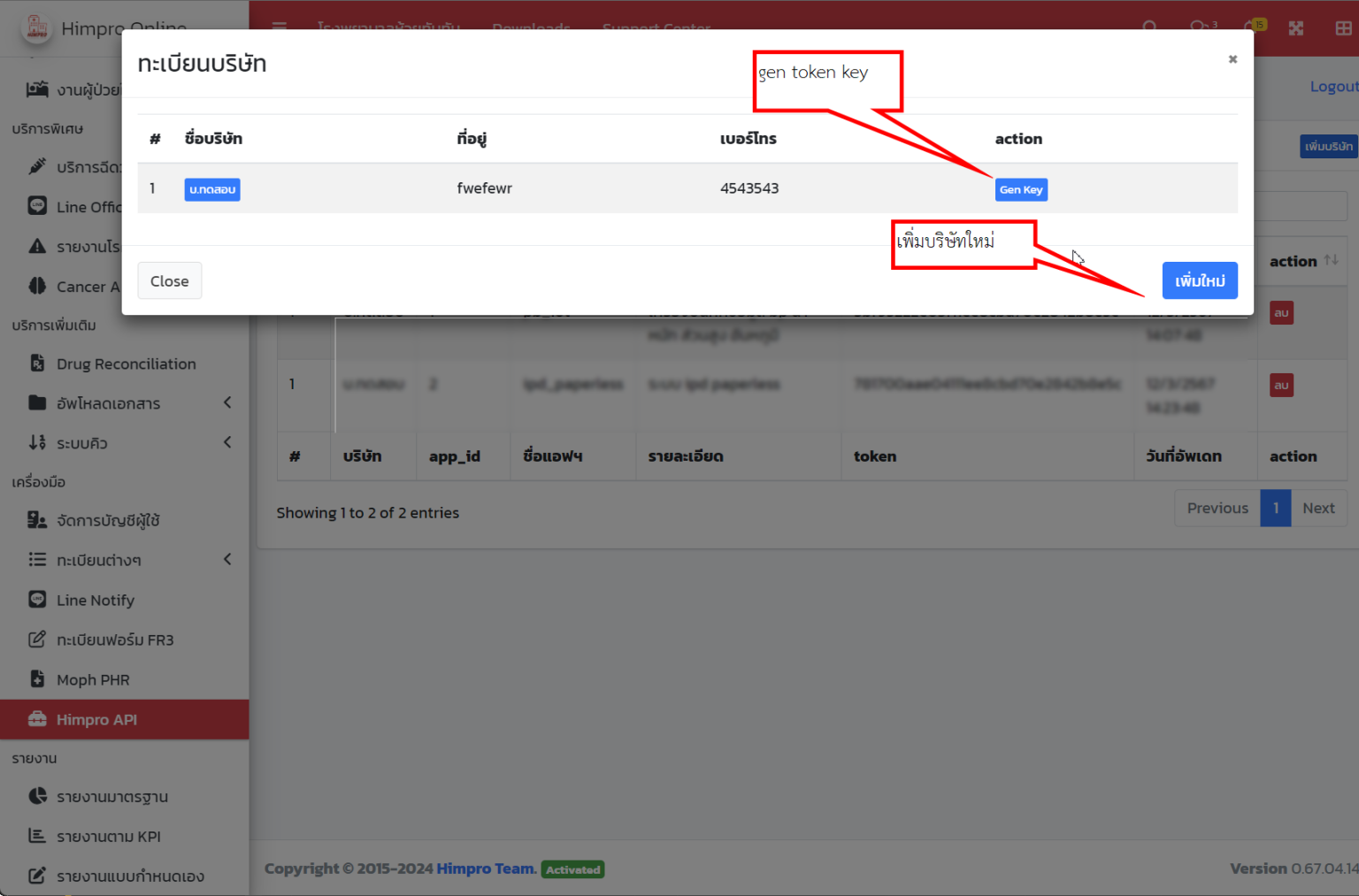Expand the อัพโหลดเอกสาร submenu chevron
The height and width of the screenshot is (896, 1359).
click(x=227, y=402)
